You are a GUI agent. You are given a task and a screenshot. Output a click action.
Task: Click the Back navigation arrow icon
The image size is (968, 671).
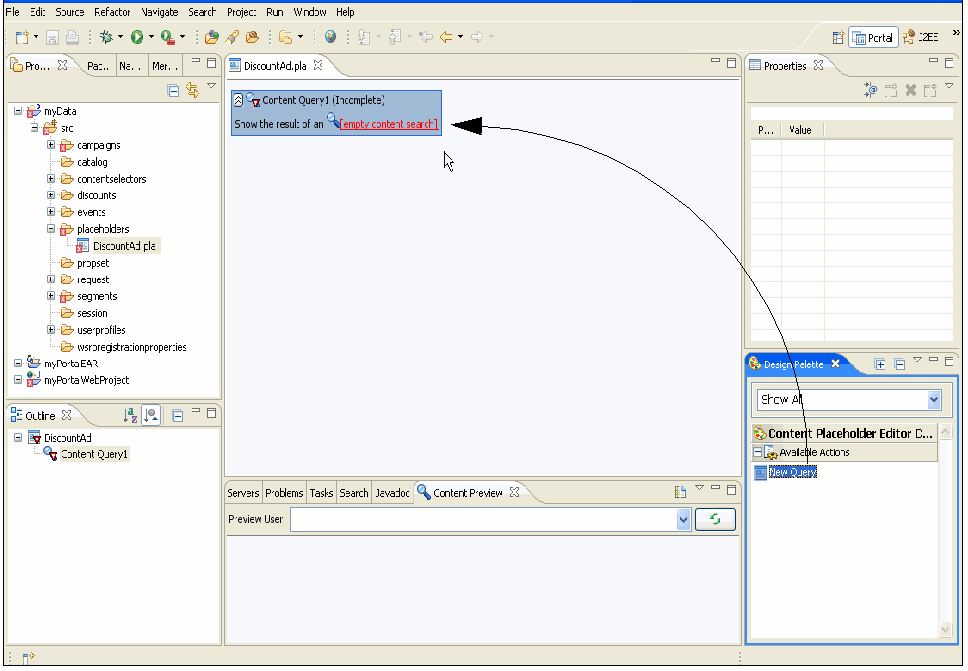tap(446, 37)
